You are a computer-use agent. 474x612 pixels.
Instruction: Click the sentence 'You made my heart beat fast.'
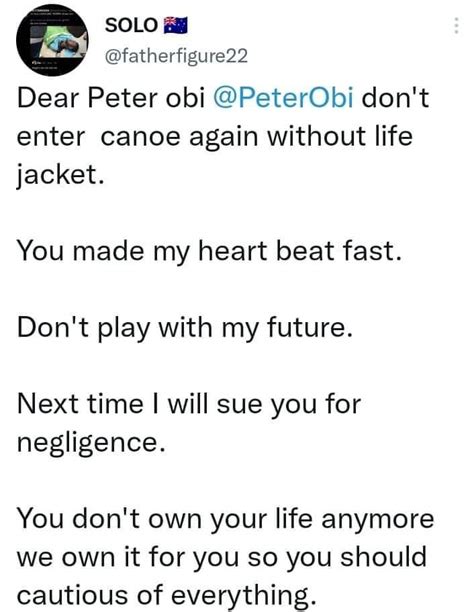pos(209,251)
